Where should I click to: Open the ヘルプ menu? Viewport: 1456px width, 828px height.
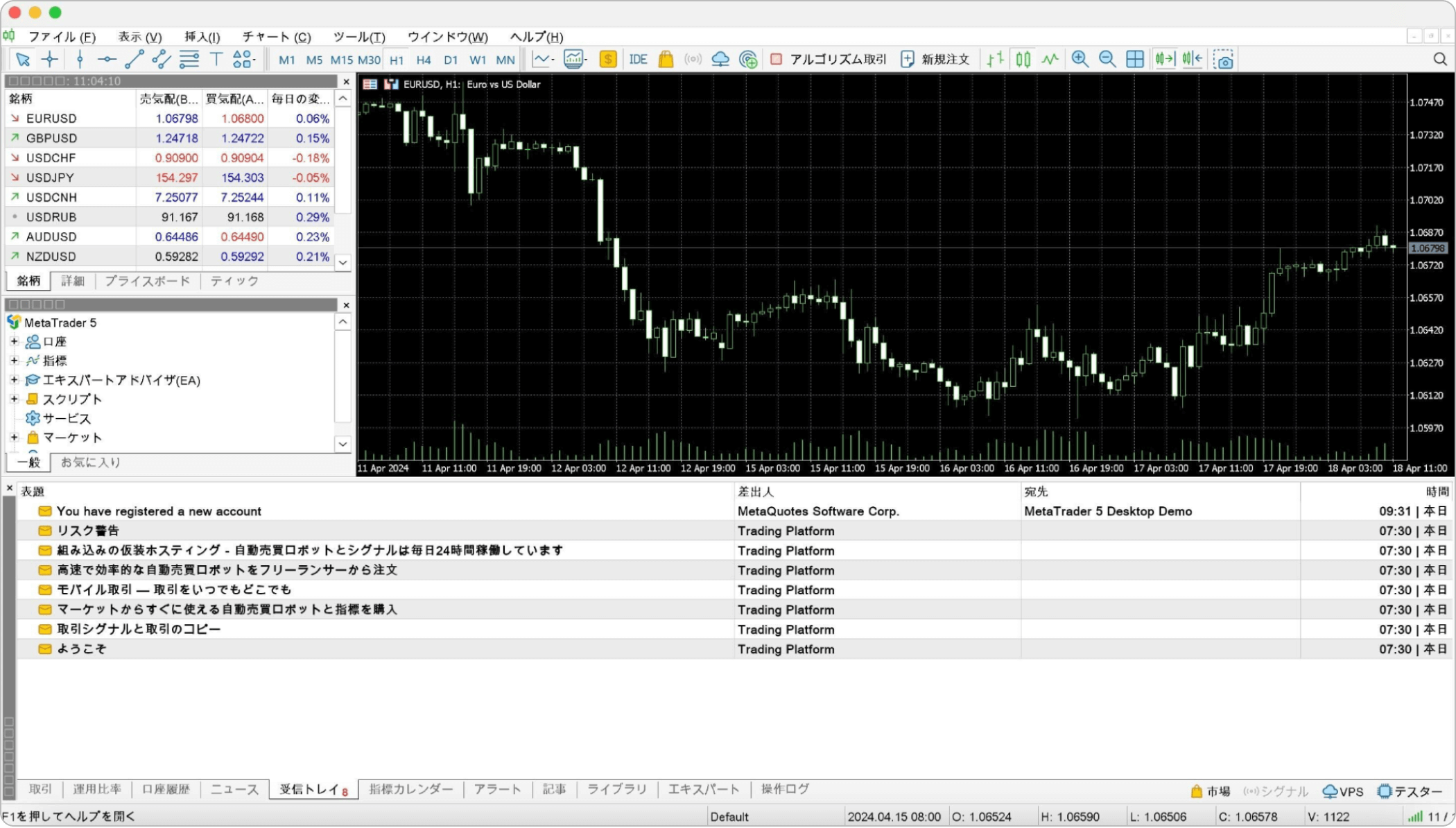(537, 37)
